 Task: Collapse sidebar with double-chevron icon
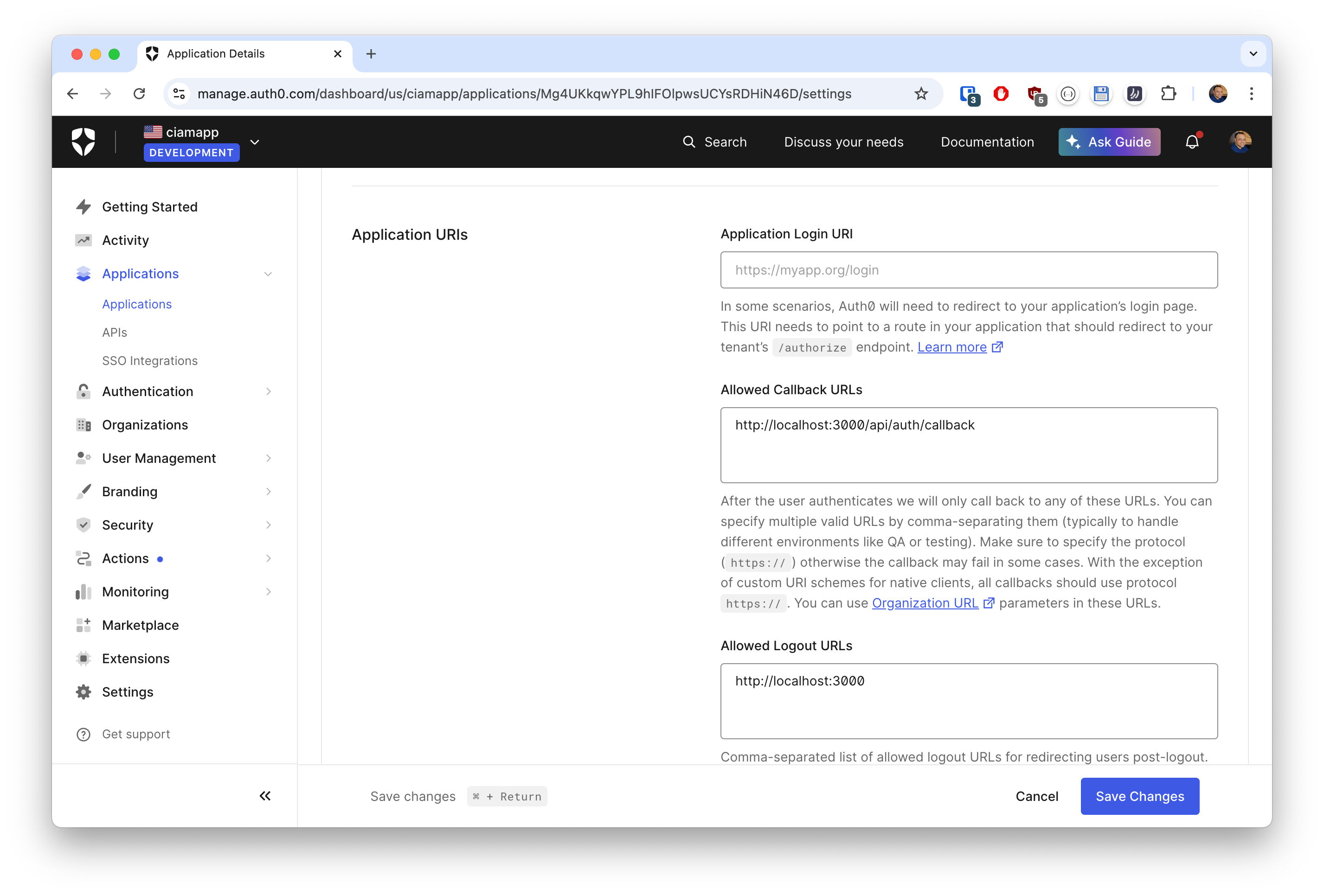[x=265, y=796]
